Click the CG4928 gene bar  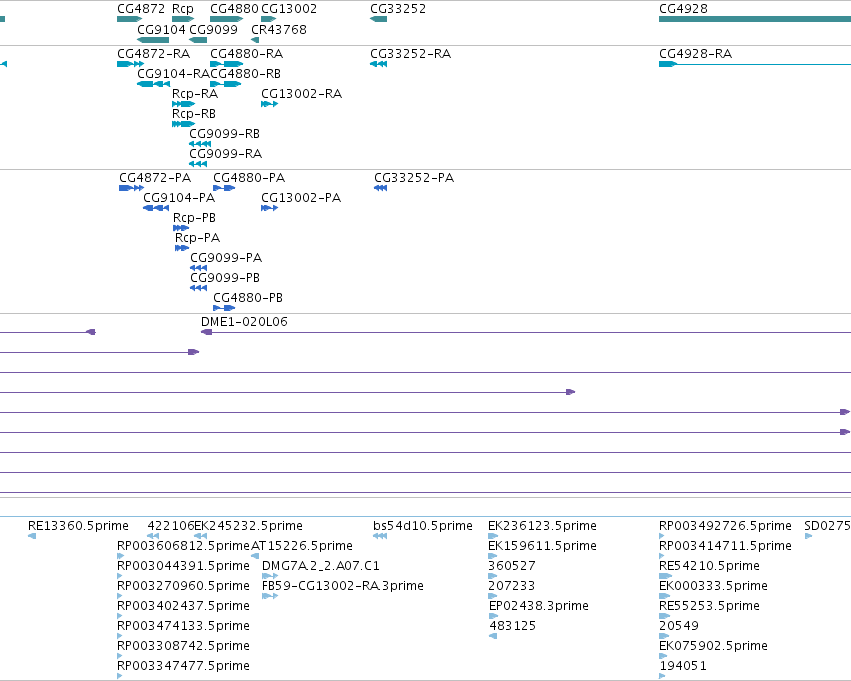(755, 19)
